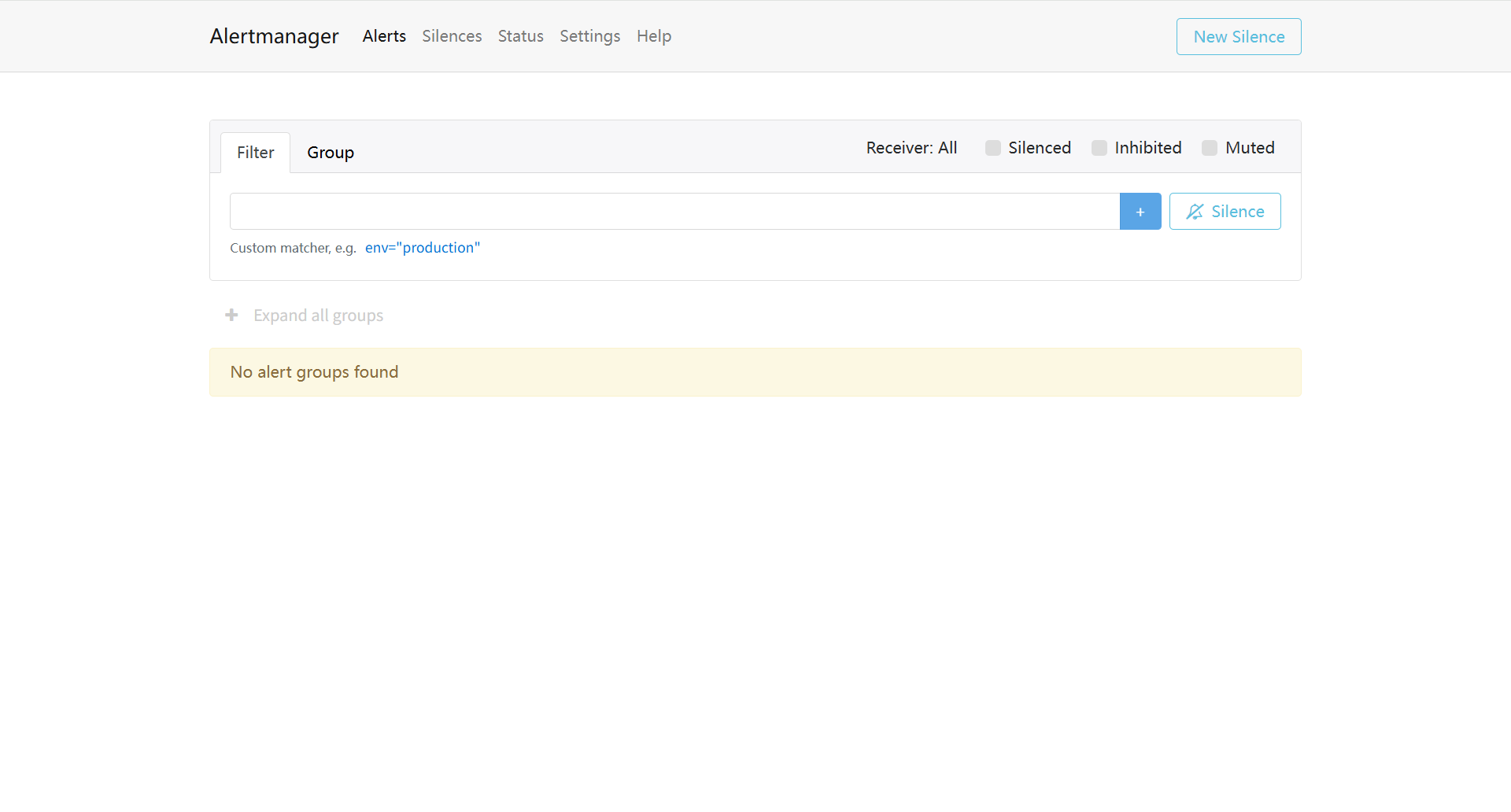
Task: Click the plus icon to add matcher
Action: [1140, 212]
